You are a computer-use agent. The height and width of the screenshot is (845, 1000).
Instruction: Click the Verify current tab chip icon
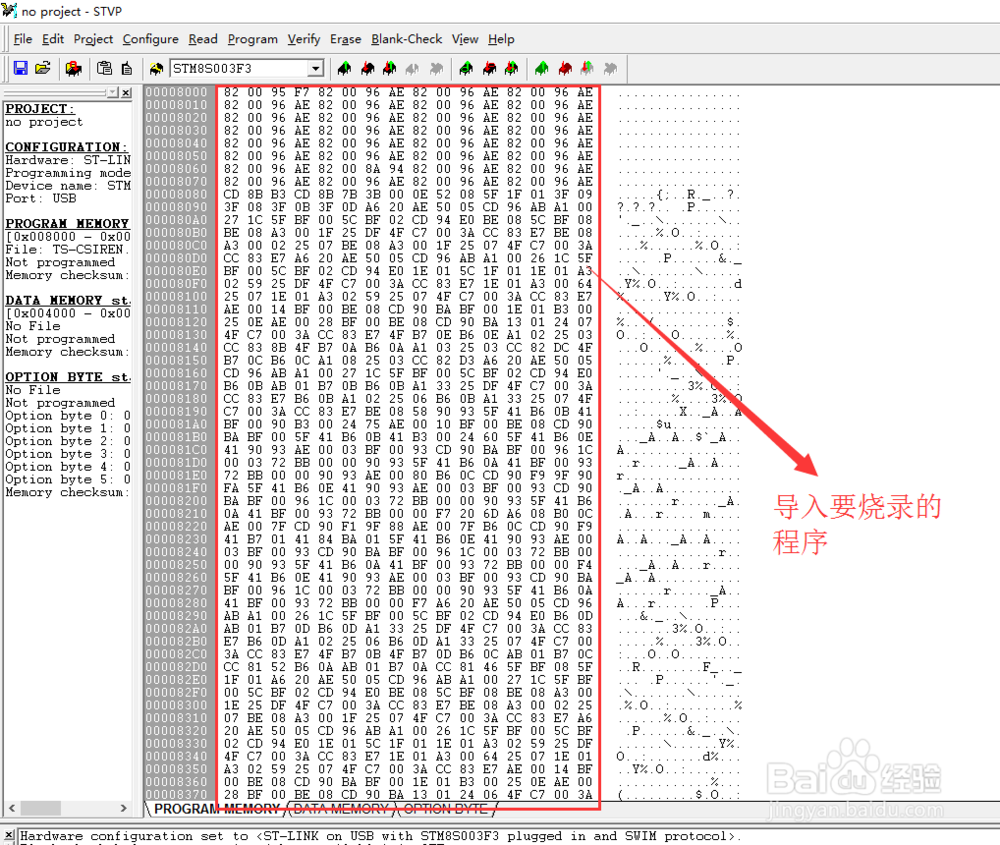click(x=390, y=68)
